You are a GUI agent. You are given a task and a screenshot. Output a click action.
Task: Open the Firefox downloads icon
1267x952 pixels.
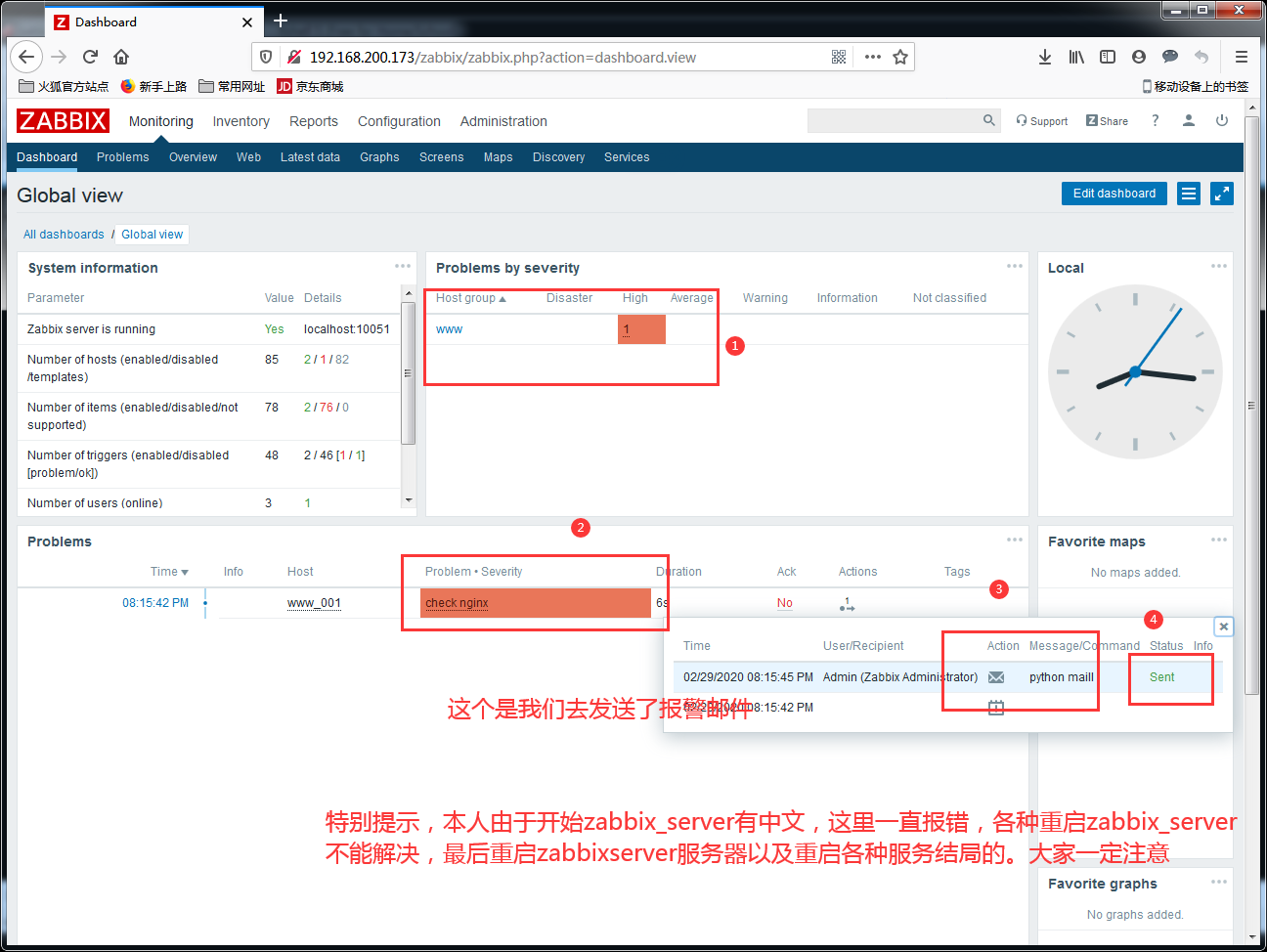point(1045,57)
